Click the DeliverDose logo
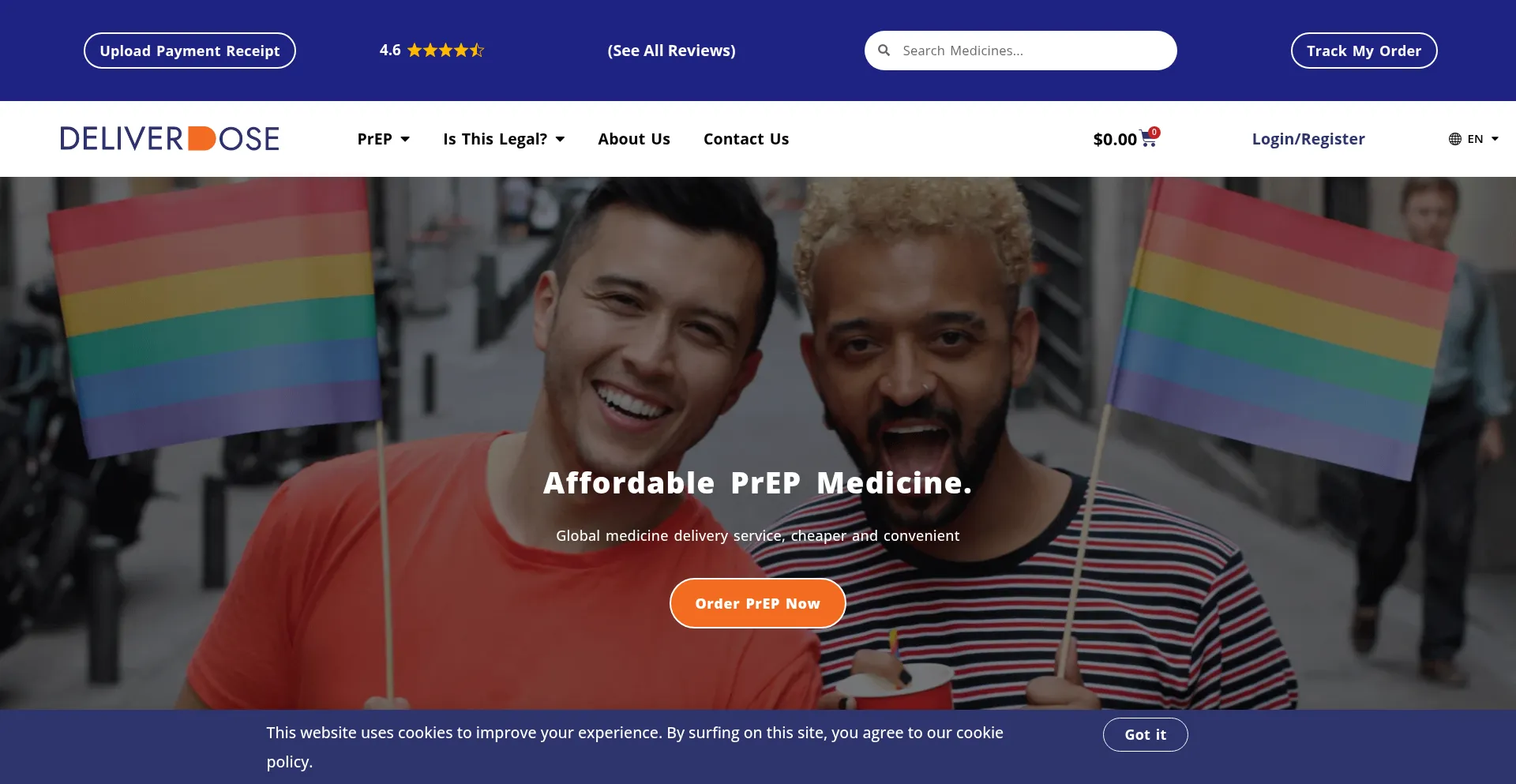The width and height of the screenshot is (1516, 784). [x=170, y=139]
